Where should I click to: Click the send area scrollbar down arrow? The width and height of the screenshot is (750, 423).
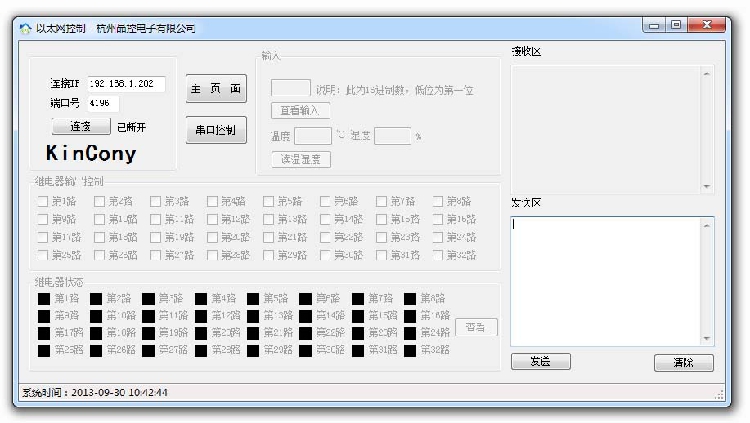coord(706,339)
